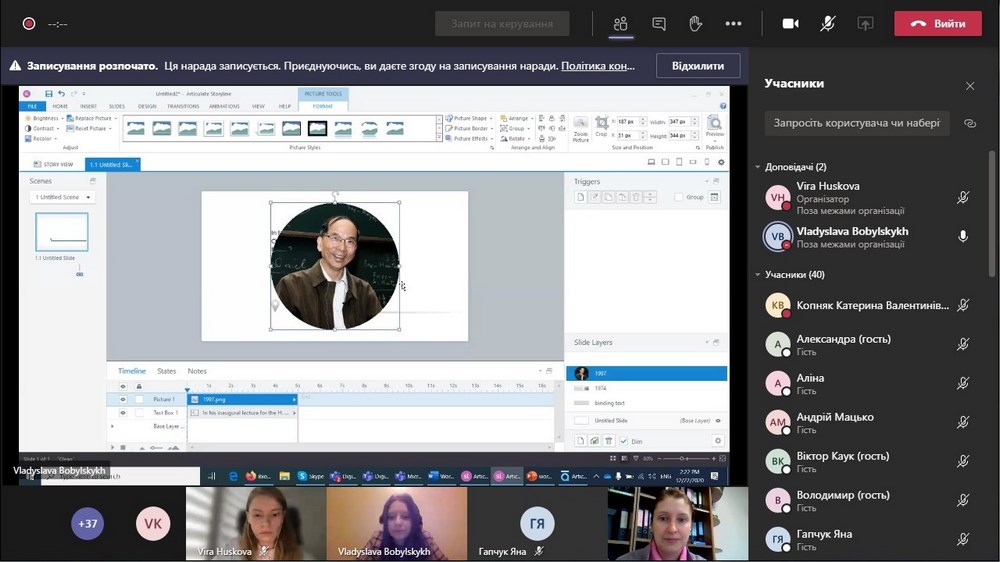Click the invite user search field
The height and width of the screenshot is (562, 1000).
click(856, 123)
